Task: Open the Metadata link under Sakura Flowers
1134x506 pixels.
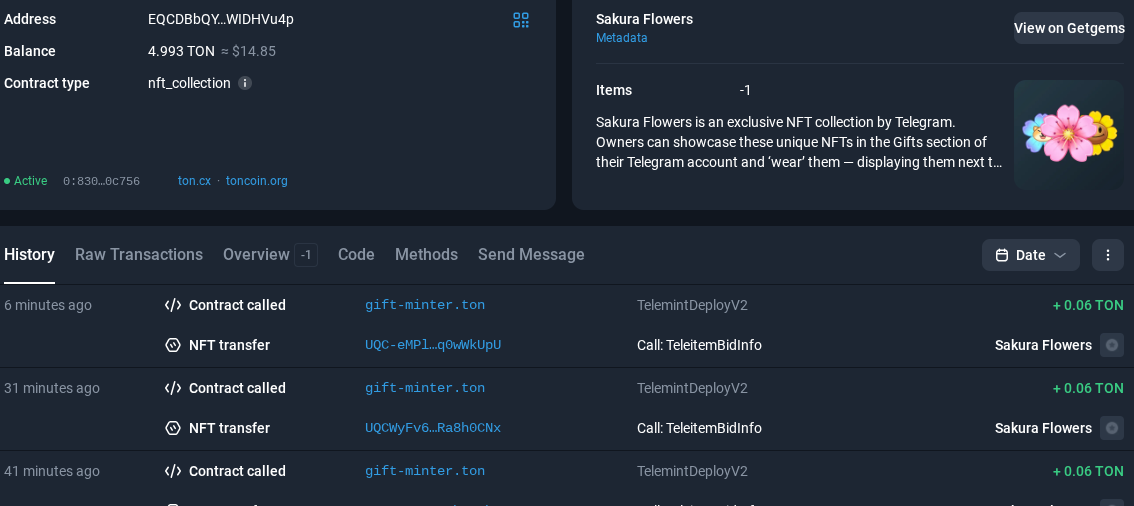Action: [622, 38]
